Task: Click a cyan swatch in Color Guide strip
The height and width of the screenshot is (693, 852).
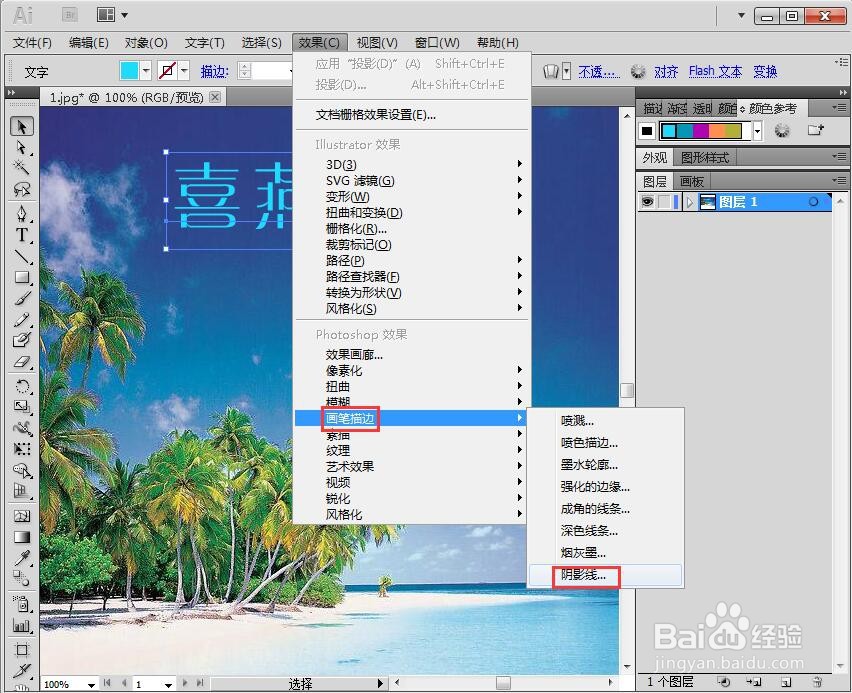Action: click(x=669, y=130)
